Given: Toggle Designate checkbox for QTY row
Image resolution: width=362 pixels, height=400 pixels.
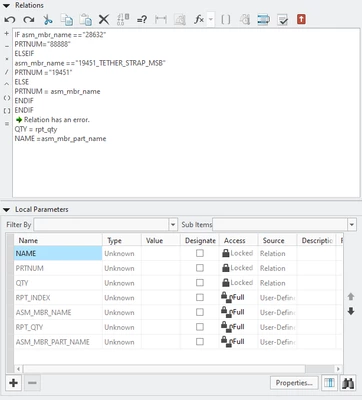Looking at the screenshot, I should click(x=200, y=283).
